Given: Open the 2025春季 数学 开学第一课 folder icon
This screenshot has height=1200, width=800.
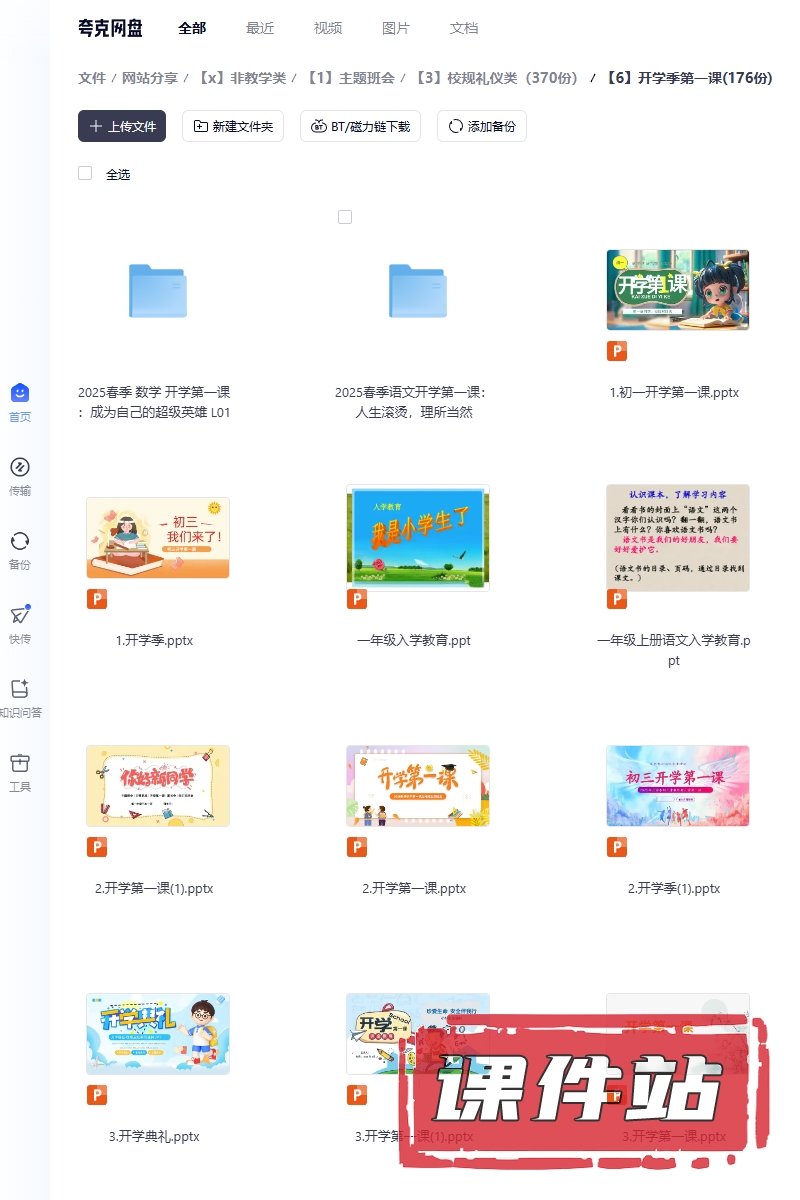Looking at the screenshot, I should (157, 290).
